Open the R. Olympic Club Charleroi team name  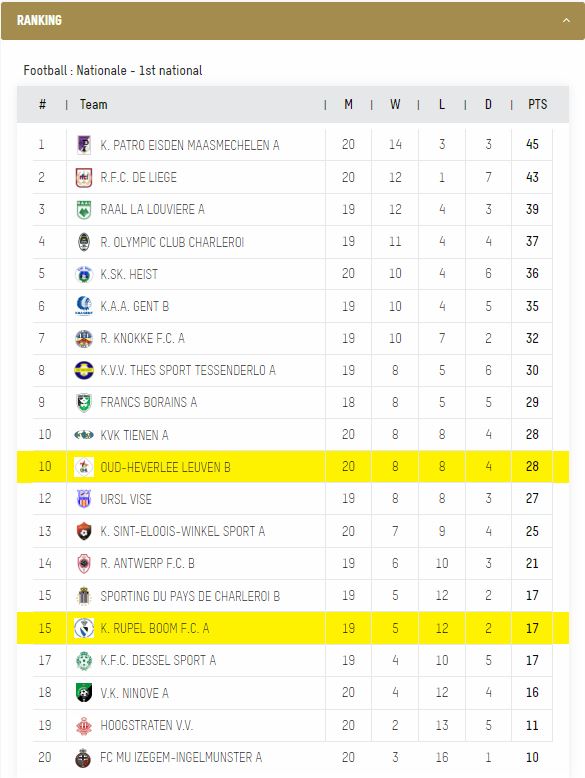click(x=172, y=242)
